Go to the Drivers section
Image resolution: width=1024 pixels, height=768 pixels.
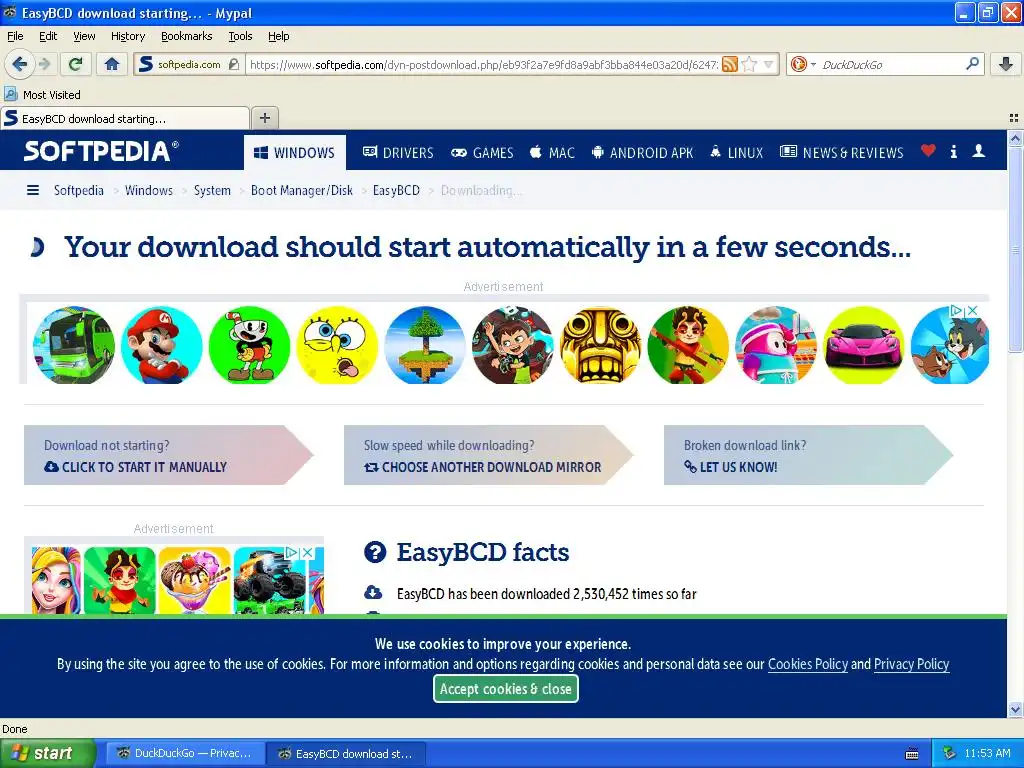[398, 152]
